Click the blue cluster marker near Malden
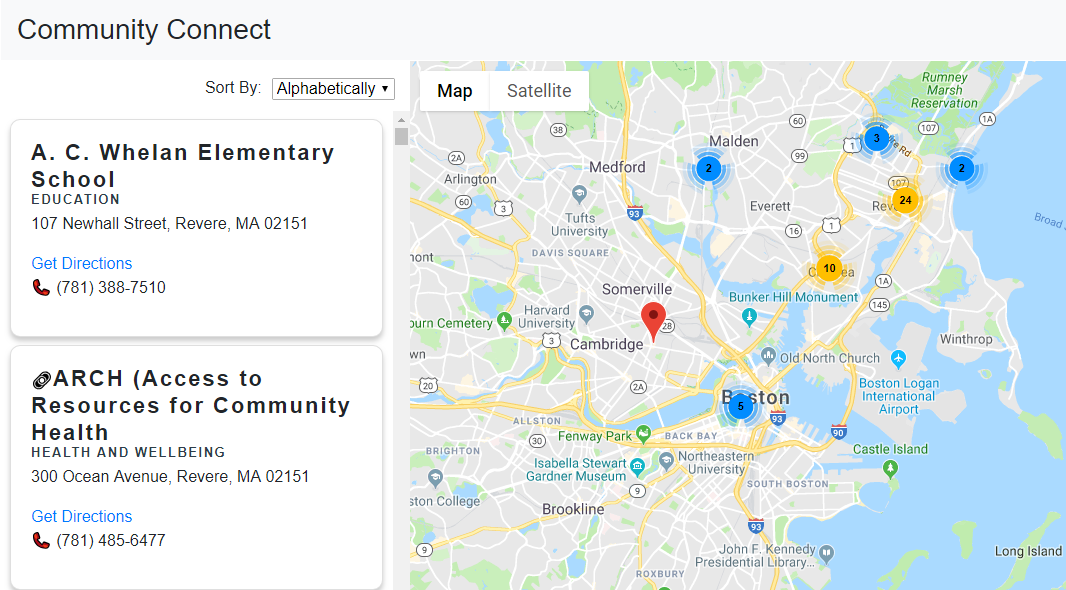The image size is (1066, 590). tap(708, 168)
